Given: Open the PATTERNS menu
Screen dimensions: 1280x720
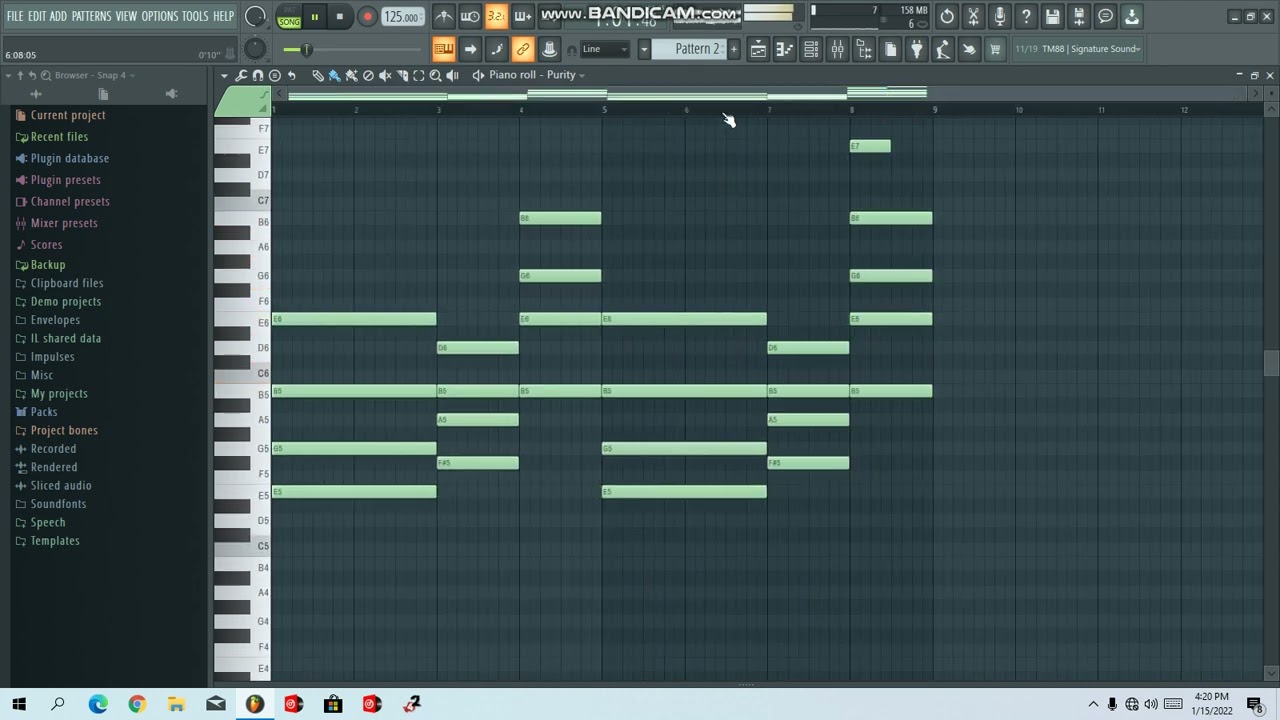Looking at the screenshot, I should click(x=91, y=16).
